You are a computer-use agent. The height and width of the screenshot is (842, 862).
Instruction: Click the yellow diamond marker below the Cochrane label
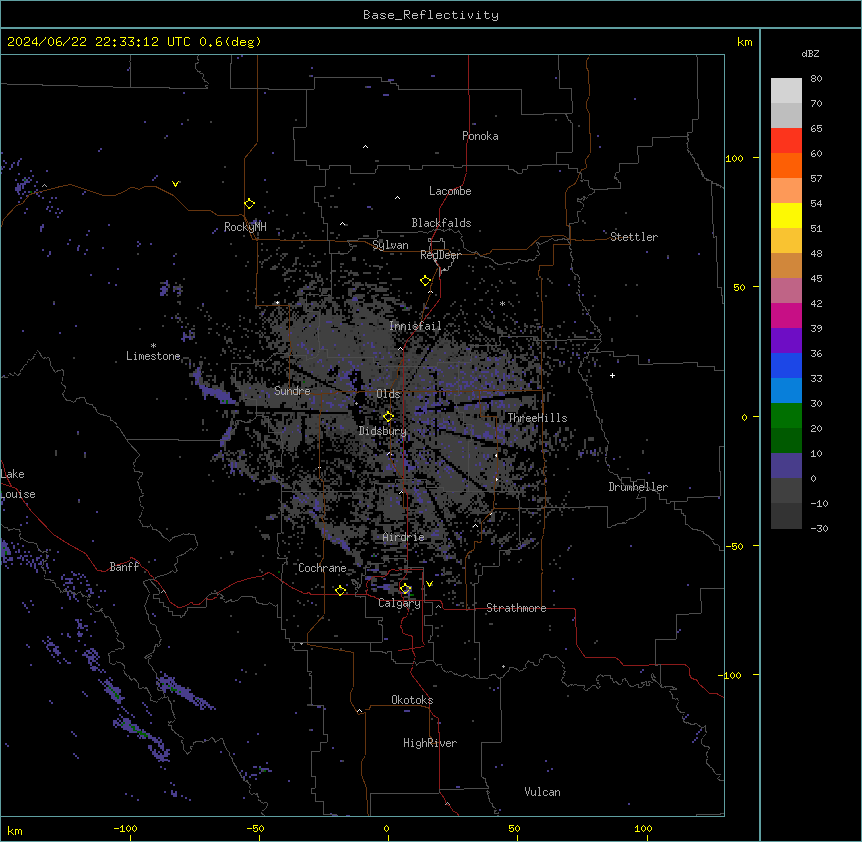[x=340, y=590]
